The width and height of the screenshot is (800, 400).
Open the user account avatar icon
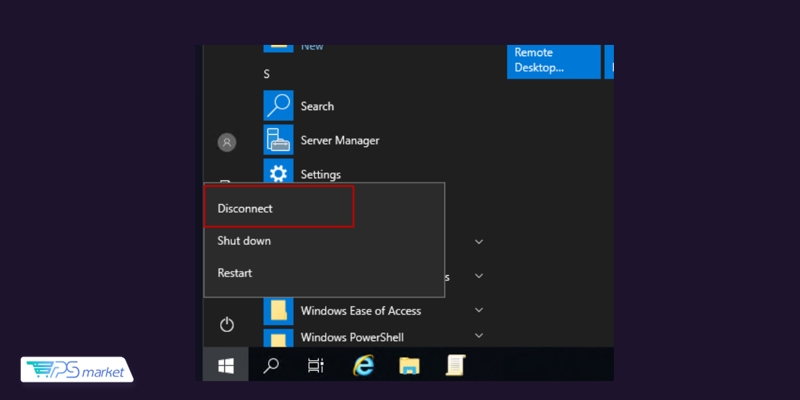point(227,143)
